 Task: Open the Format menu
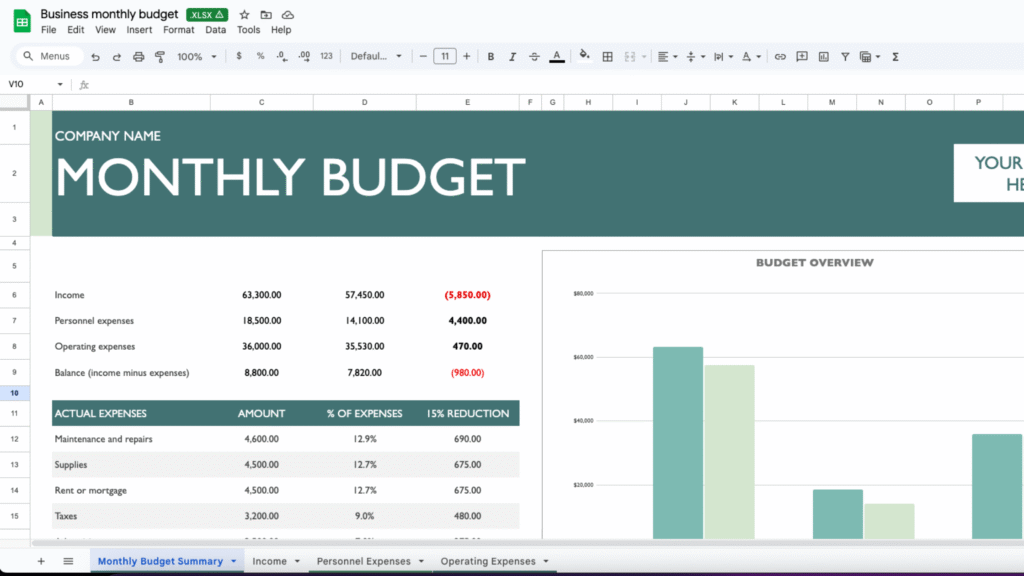pyautogui.click(x=179, y=30)
